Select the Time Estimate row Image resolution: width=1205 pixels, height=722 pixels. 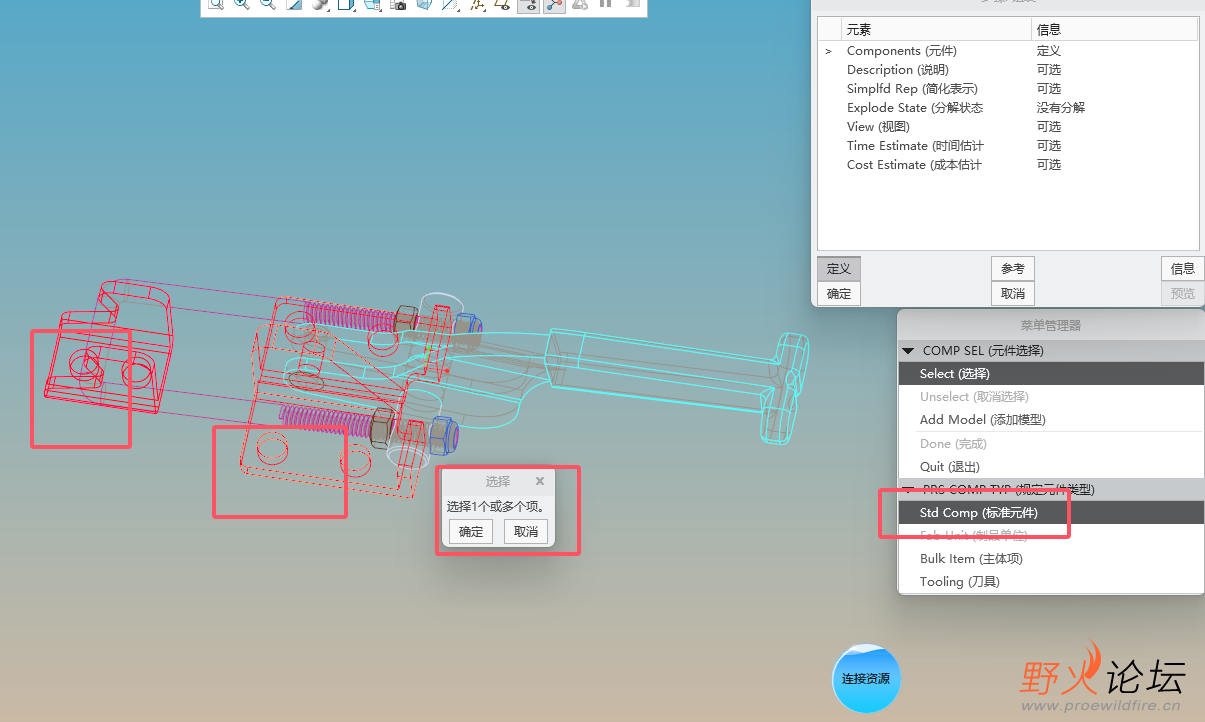pos(1008,146)
